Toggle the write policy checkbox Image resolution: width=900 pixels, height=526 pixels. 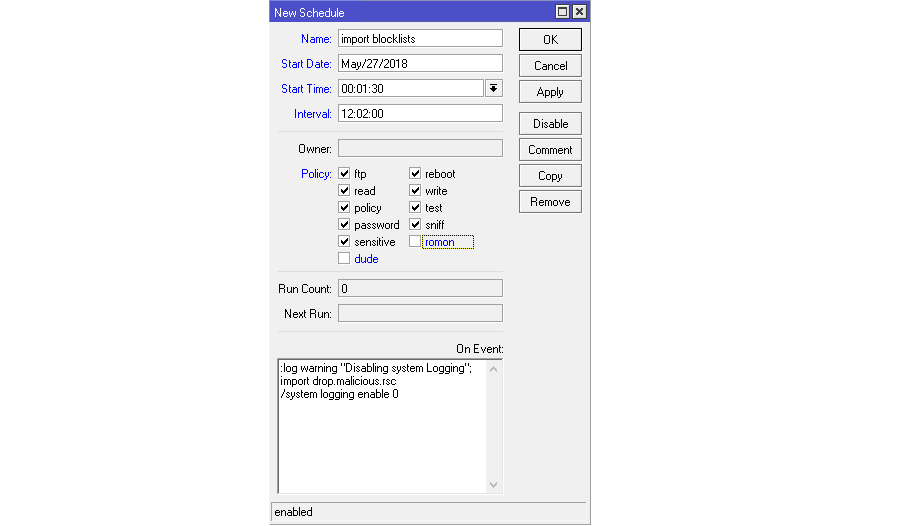click(415, 191)
